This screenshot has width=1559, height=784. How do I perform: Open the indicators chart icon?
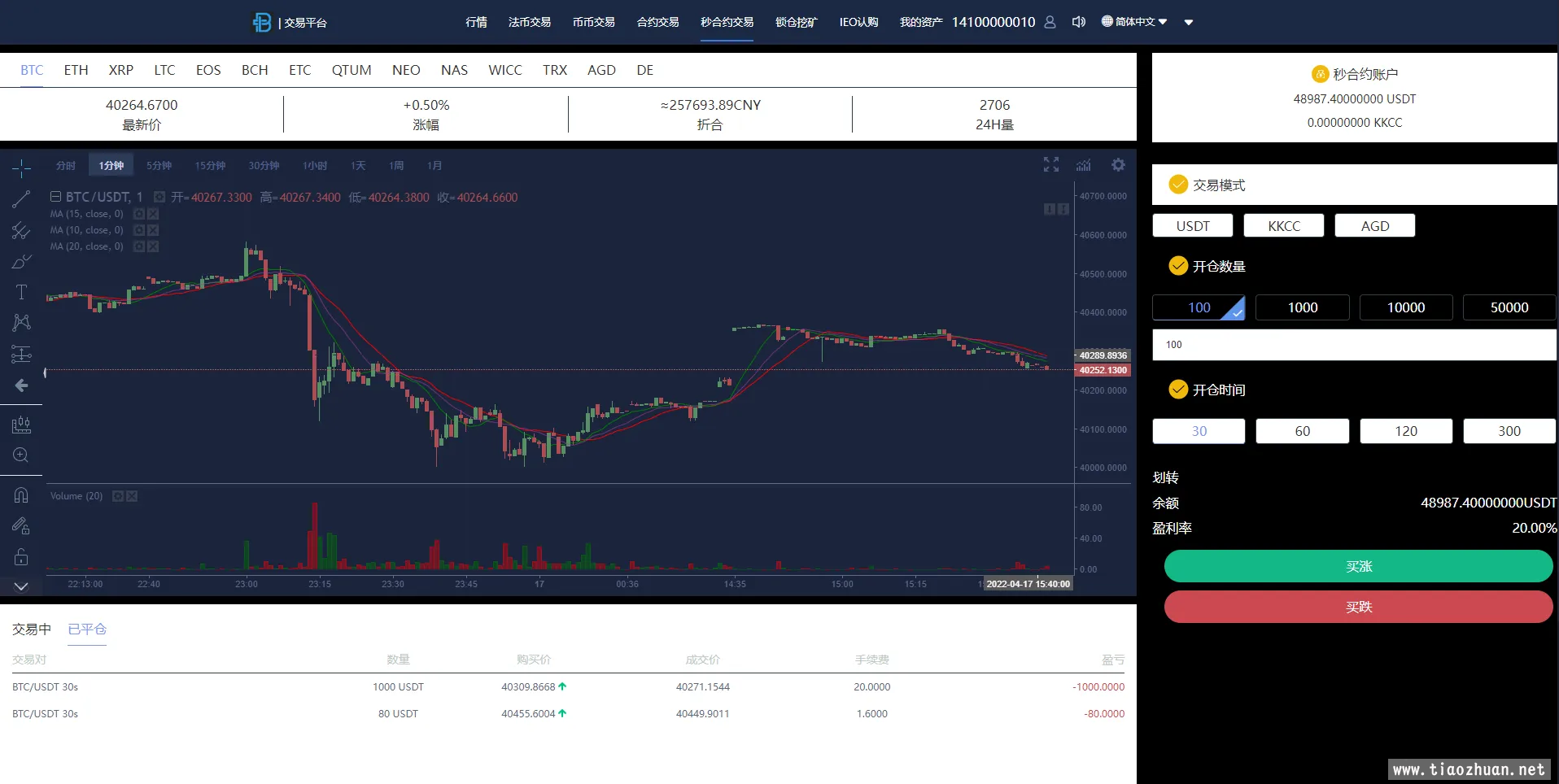click(1084, 164)
